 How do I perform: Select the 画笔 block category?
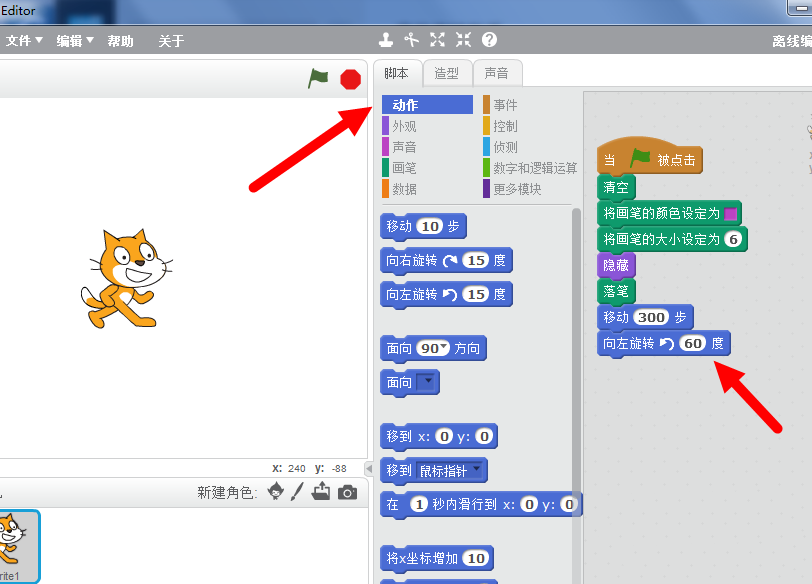pyautogui.click(x=405, y=169)
